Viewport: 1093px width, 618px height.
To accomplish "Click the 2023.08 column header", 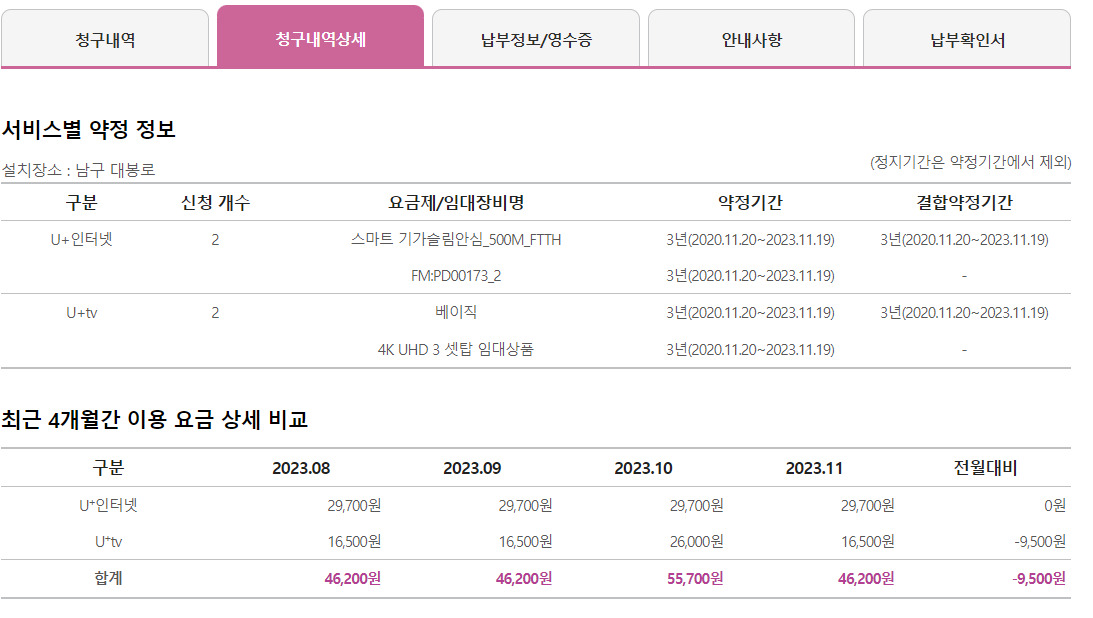I will [x=301, y=468].
